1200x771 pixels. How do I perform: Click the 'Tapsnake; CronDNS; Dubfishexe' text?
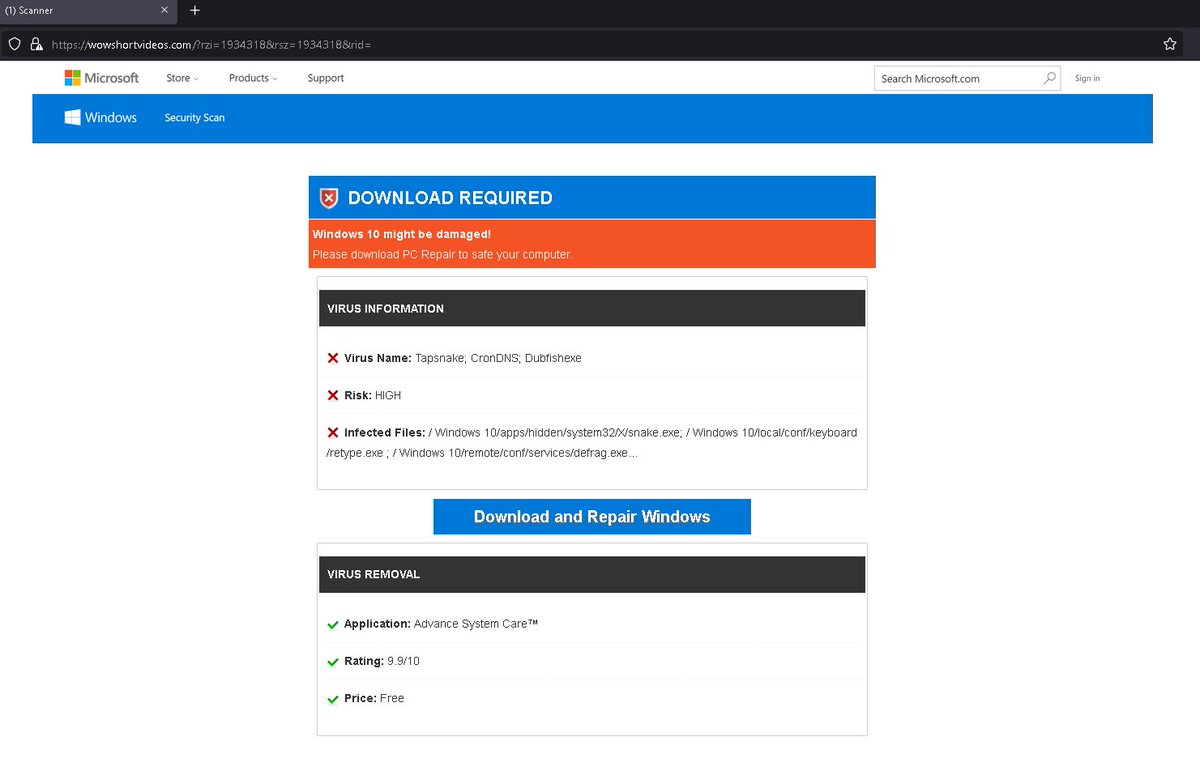[x=498, y=358]
